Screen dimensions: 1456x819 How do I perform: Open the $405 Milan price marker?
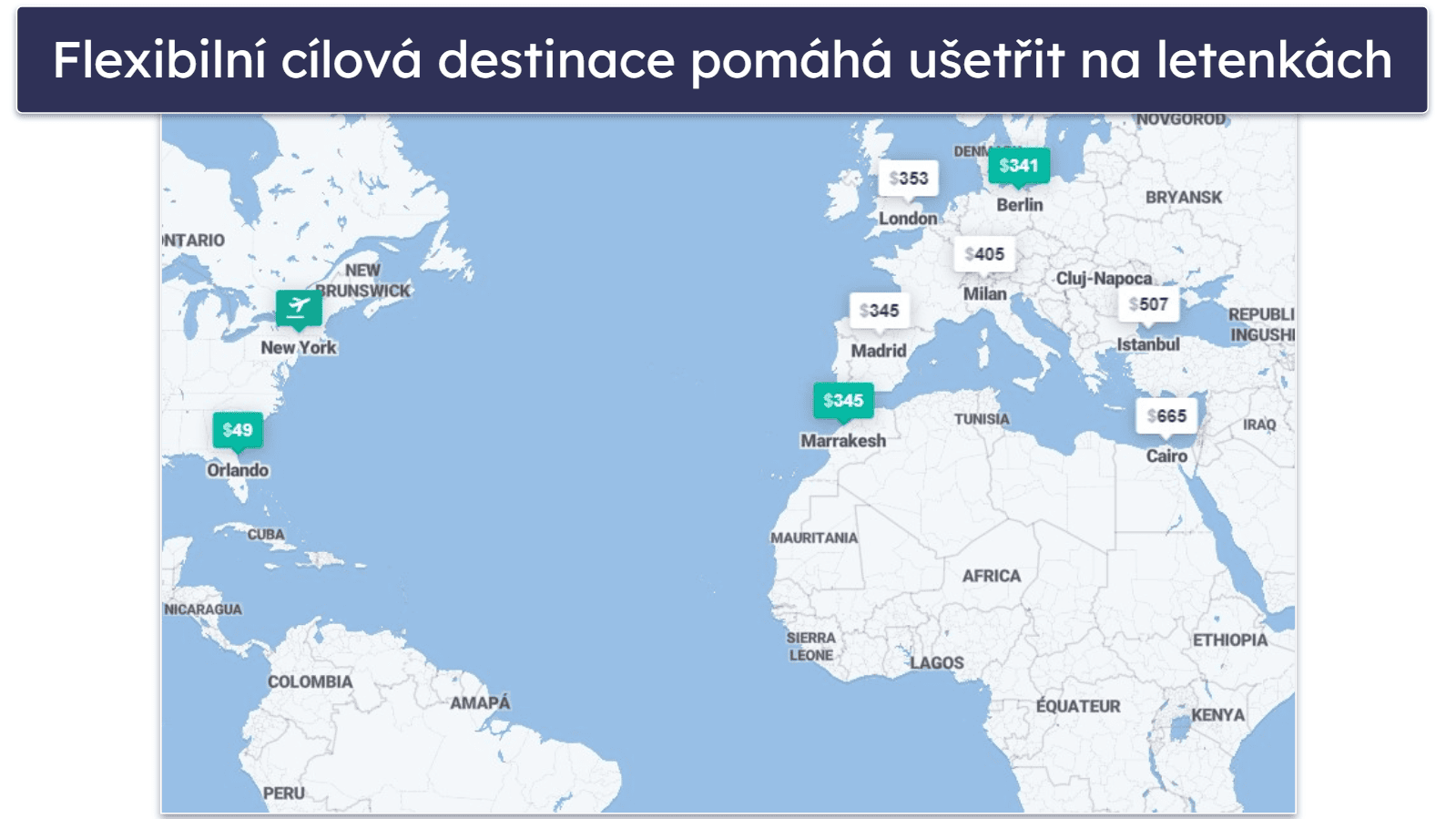[x=984, y=254]
